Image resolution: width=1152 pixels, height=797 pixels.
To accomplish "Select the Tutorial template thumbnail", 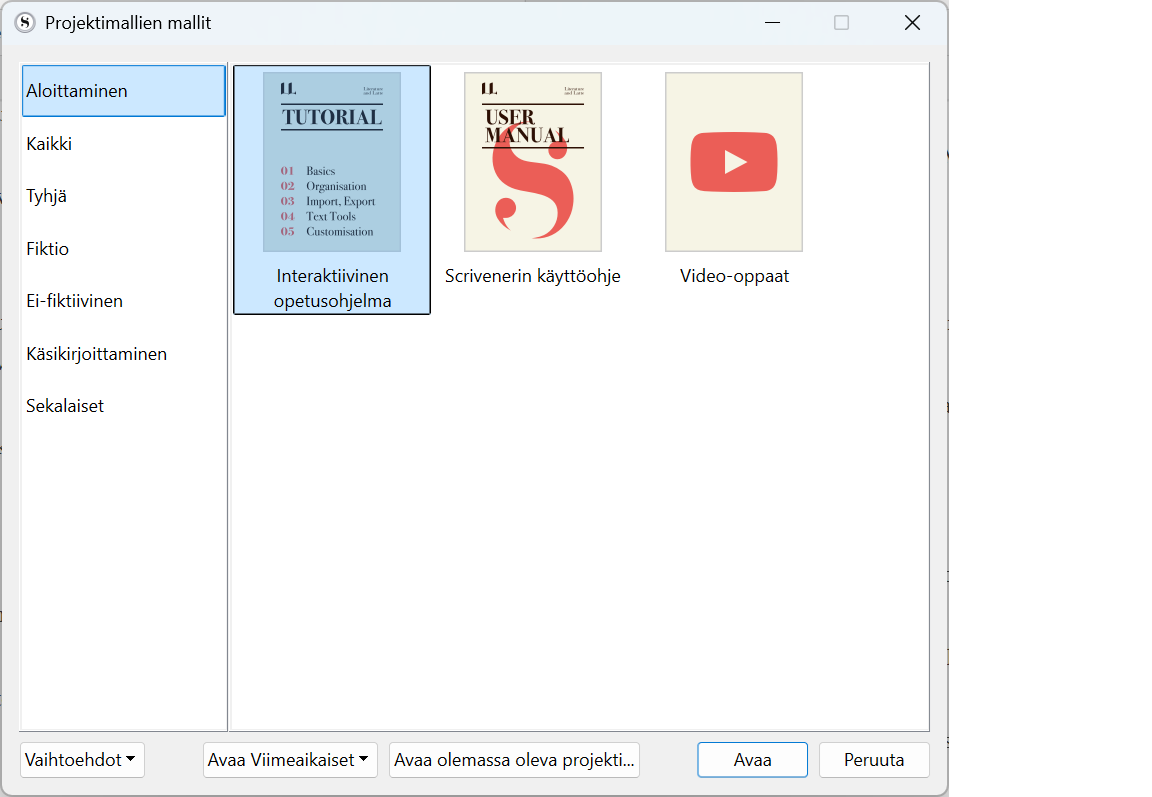I will 332,162.
